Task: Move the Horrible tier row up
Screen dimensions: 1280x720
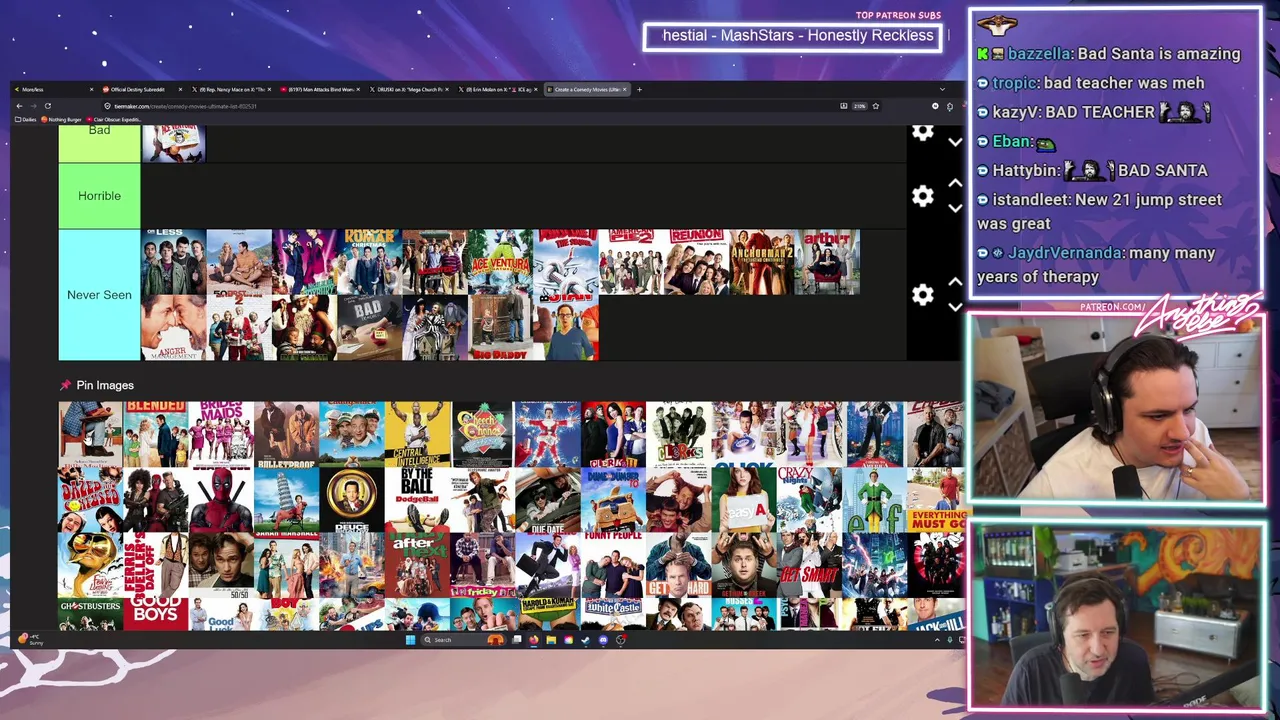Action: 955,184
